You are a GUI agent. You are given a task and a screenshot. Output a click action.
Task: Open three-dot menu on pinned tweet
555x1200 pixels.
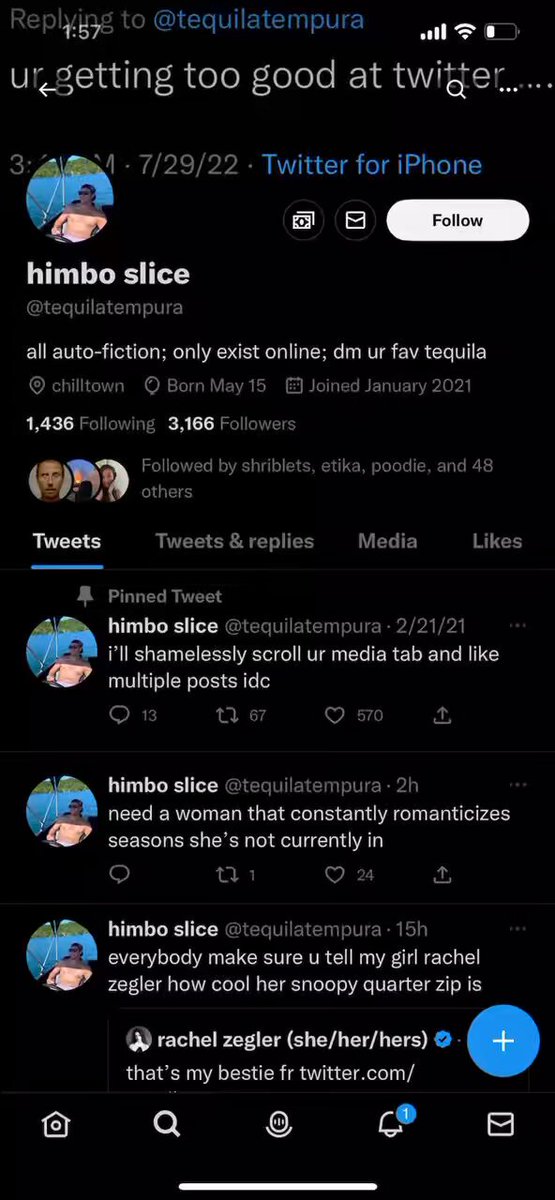[517, 626]
